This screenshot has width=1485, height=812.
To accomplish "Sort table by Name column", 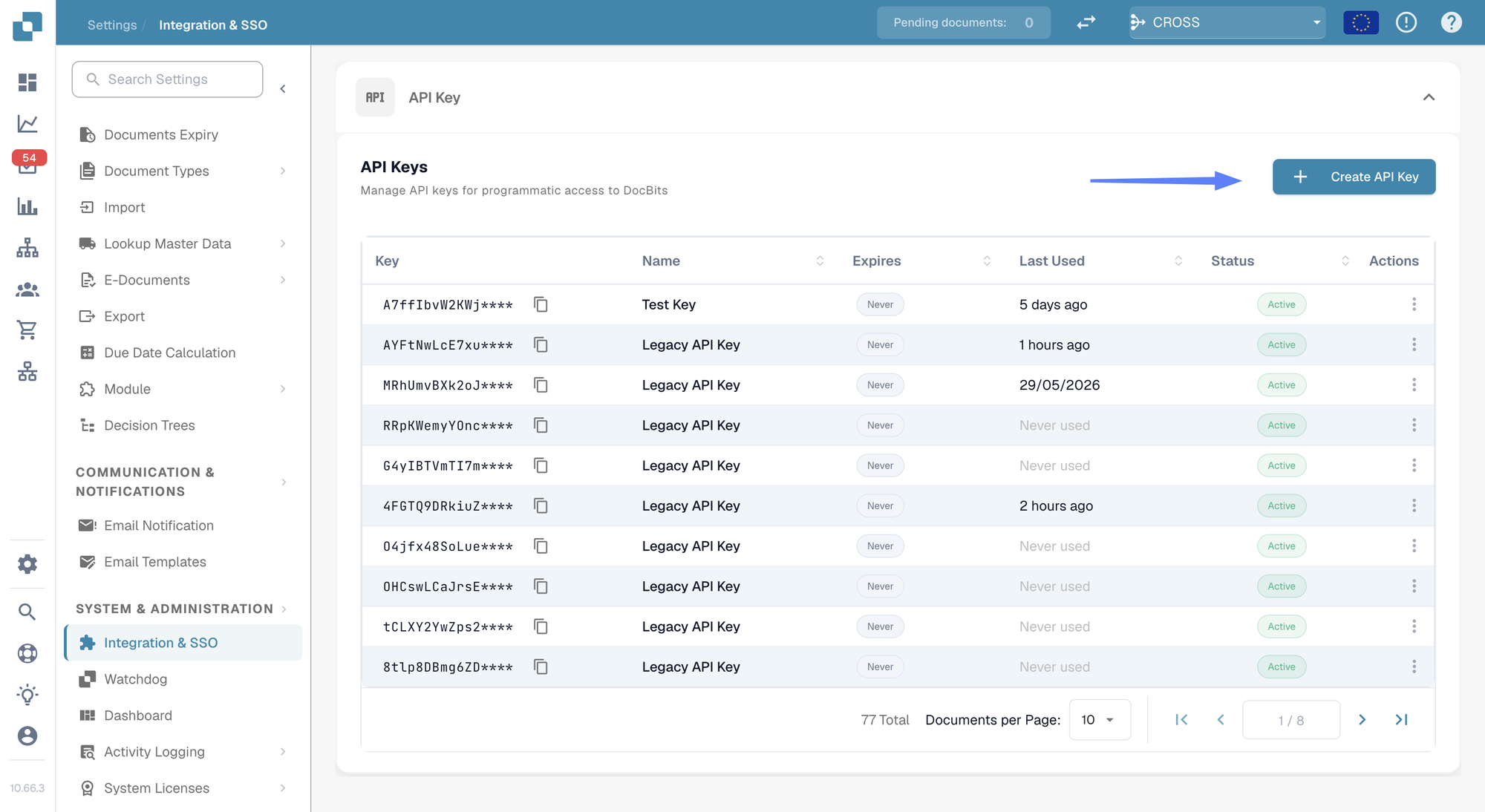I will (x=820, y=261).
